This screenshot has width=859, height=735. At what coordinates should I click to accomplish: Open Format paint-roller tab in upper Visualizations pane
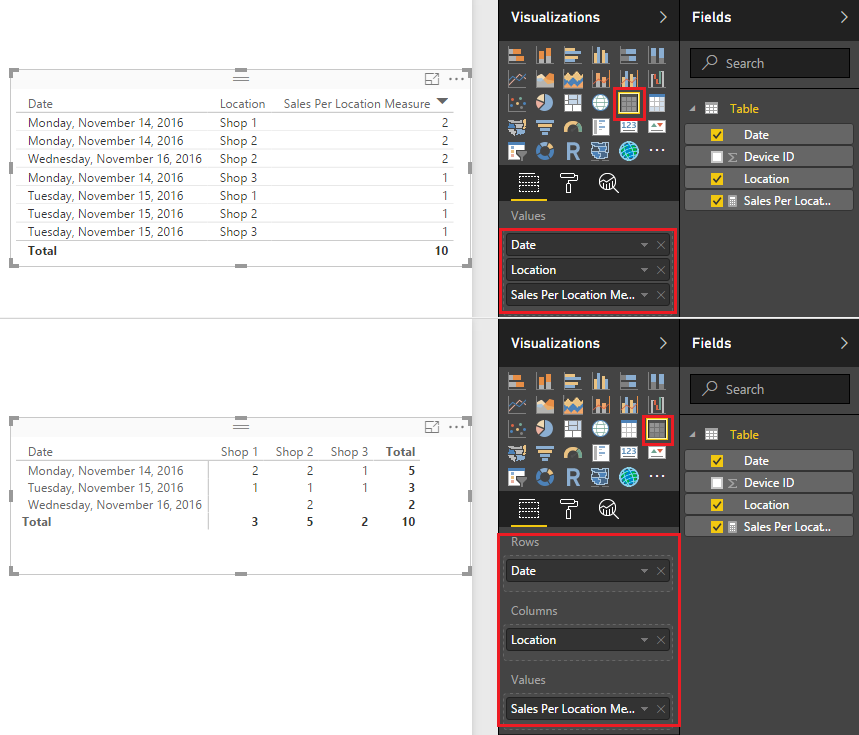[x=568, y=183]
